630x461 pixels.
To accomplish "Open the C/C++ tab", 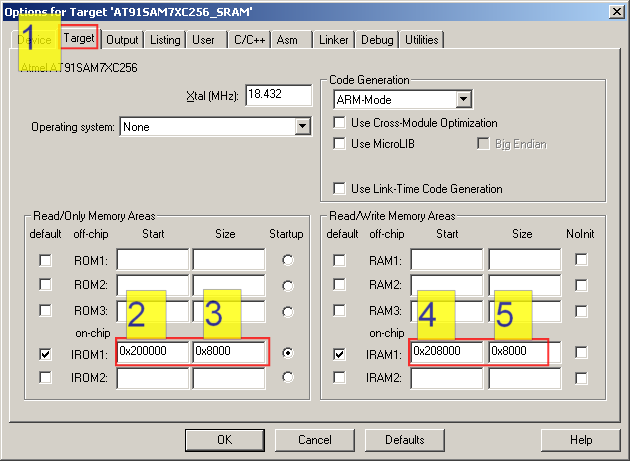I will click(x=250, y=40).
